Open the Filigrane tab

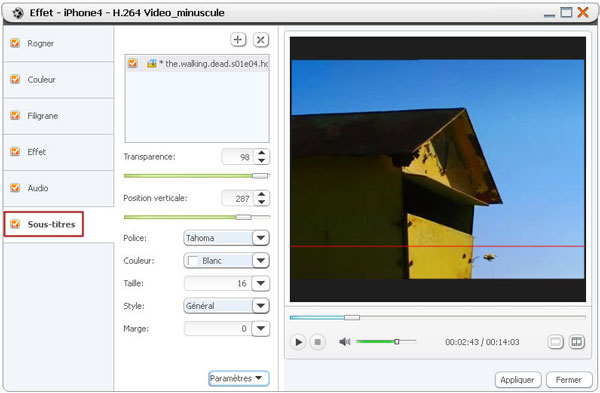point(59,116)
